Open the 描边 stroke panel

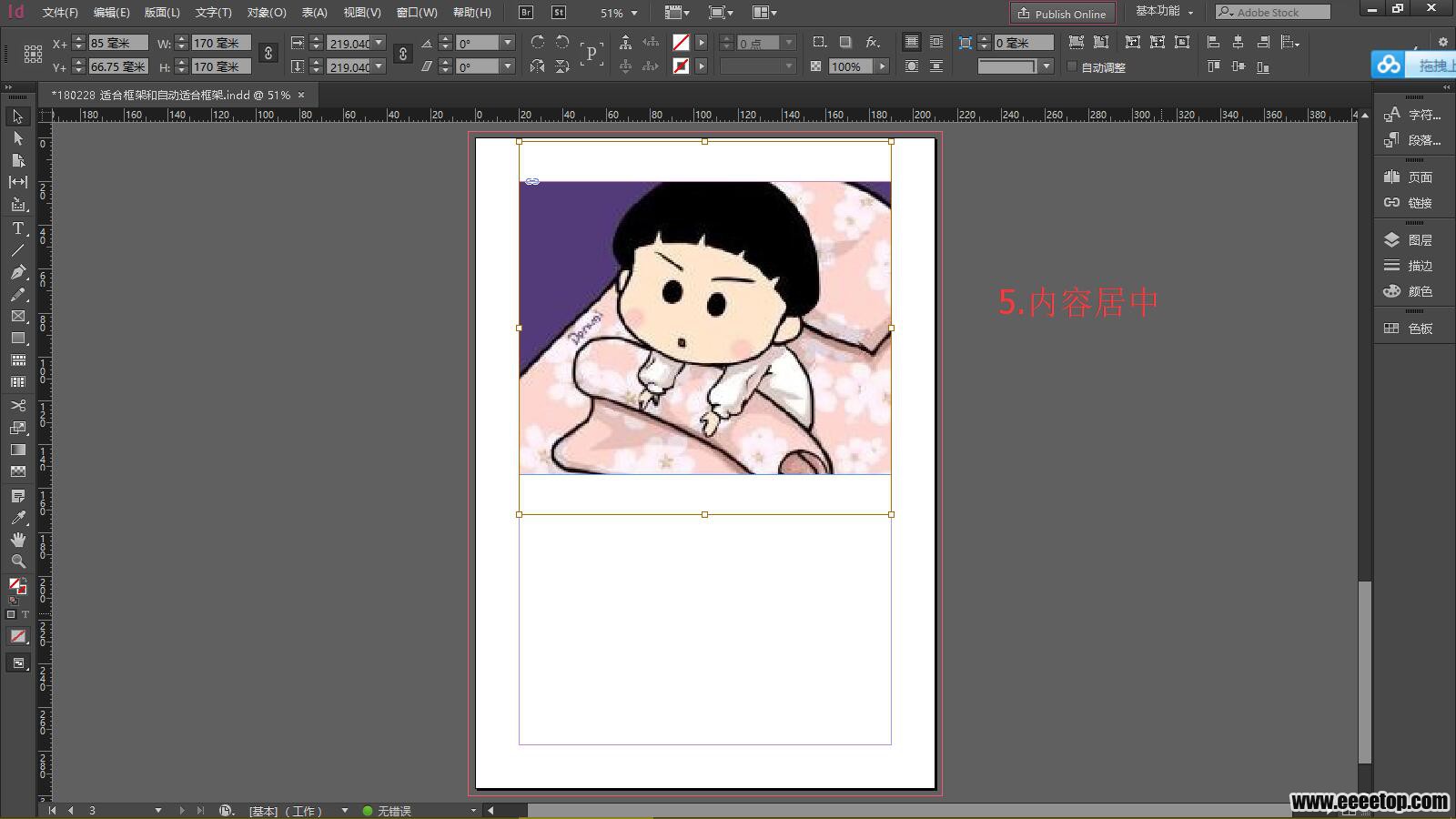(1410, 266)
